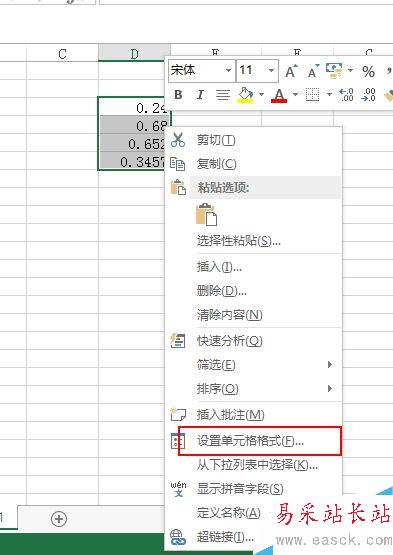
Task: Click cell showing 0.24
Action: click(134, 108)
